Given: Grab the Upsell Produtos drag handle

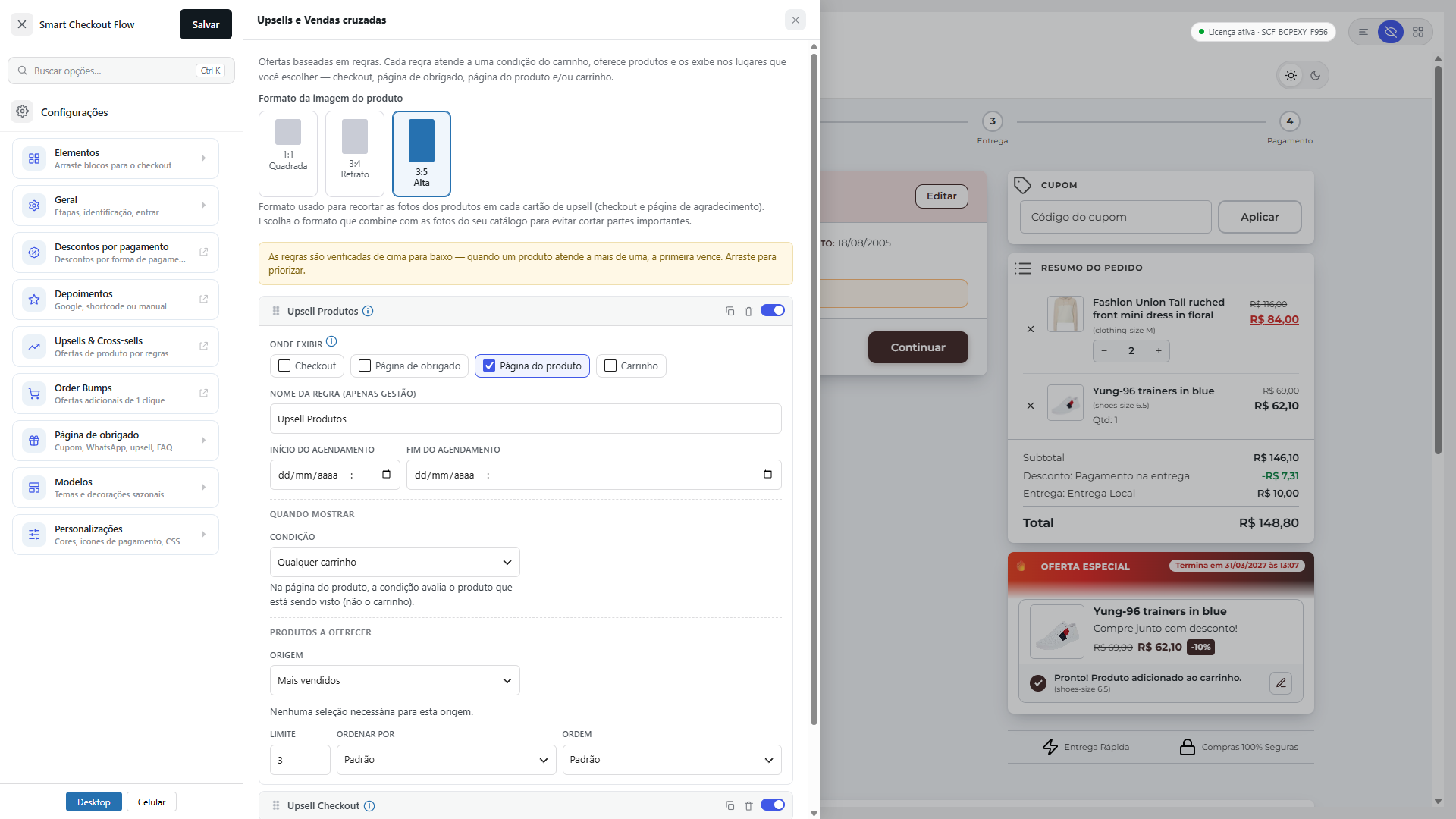Looking at the screenshot, I should click(276, 311).
